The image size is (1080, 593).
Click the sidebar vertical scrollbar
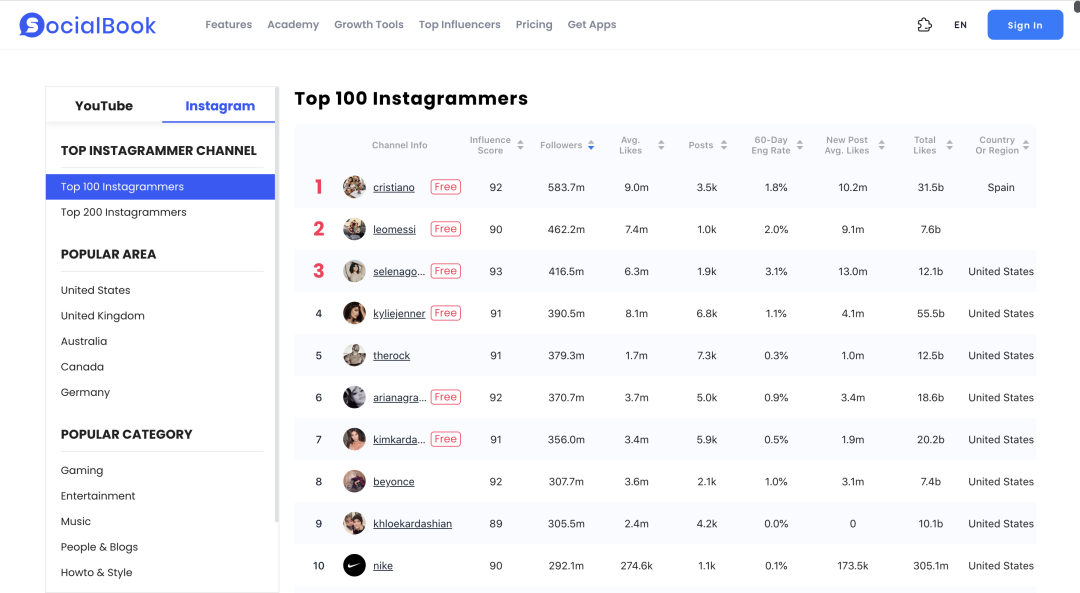coord(277,303)
